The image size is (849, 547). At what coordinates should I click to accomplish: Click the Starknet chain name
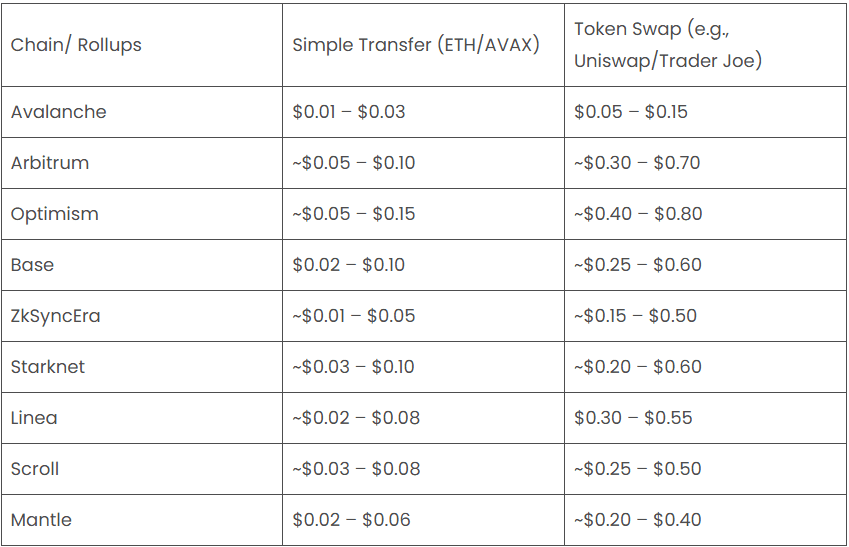pos(48,367)
